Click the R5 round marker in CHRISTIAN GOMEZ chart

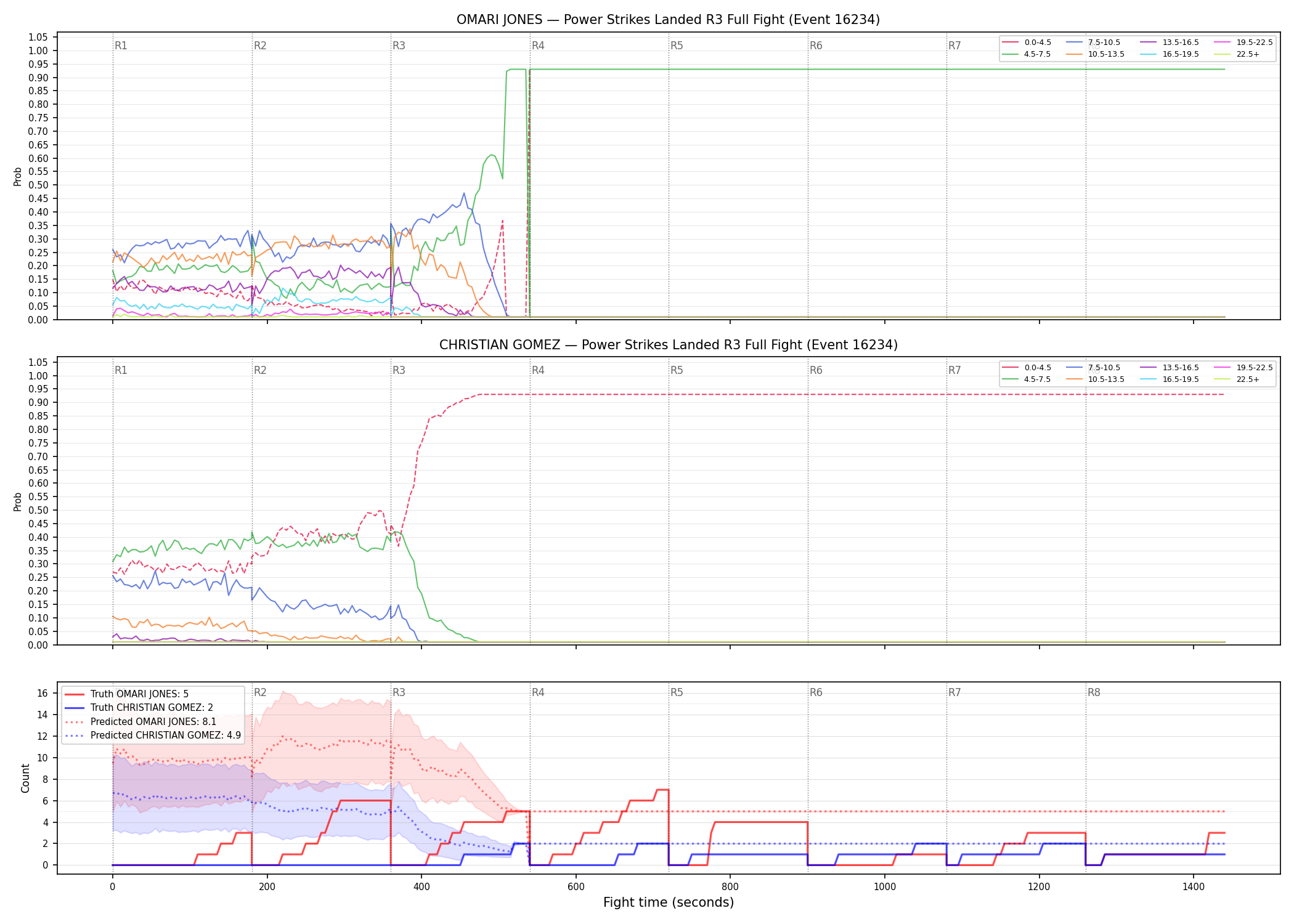pyautogui.click(x=677, y=370)
